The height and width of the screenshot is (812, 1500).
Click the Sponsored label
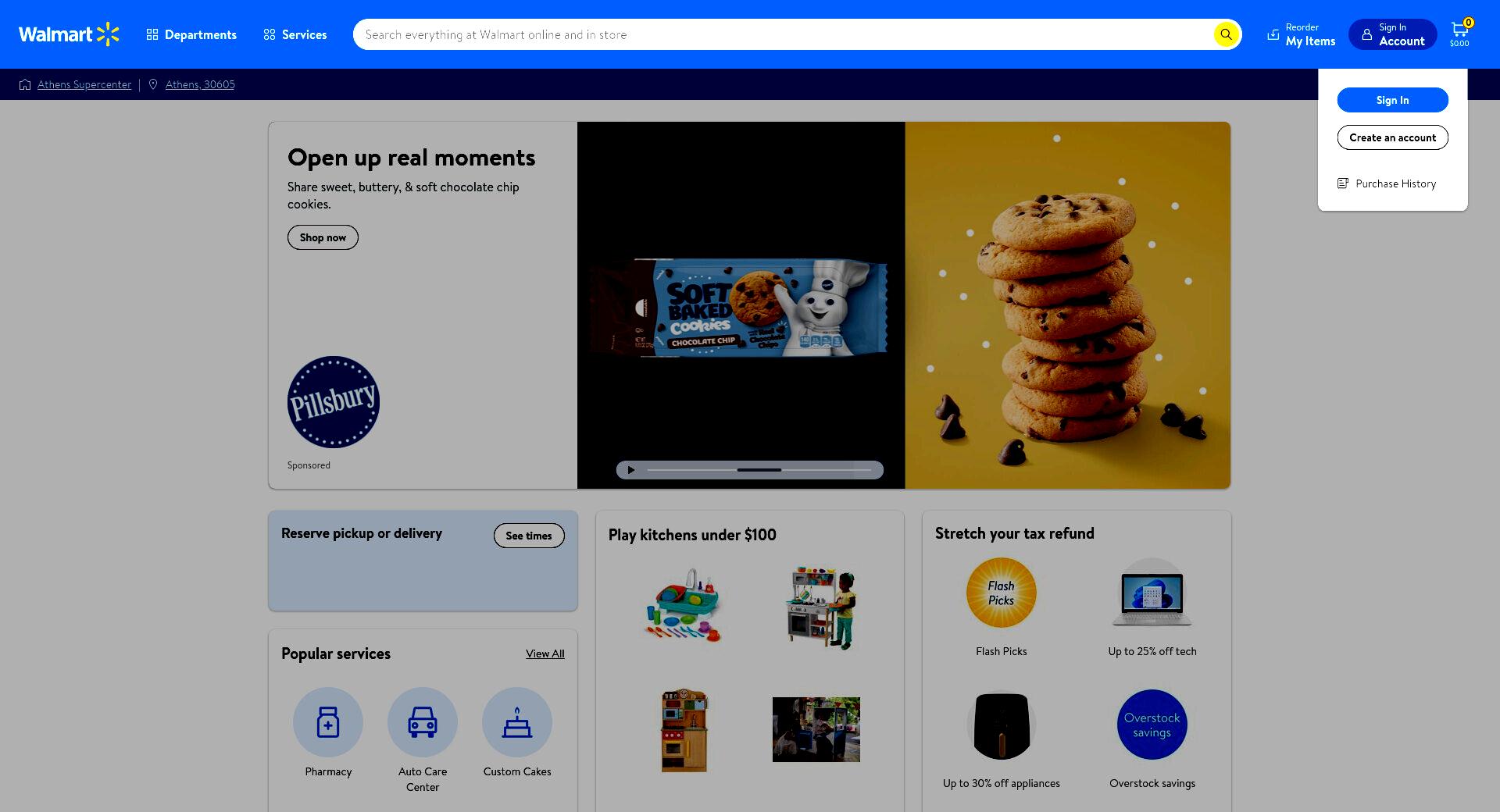pos(309,465)
